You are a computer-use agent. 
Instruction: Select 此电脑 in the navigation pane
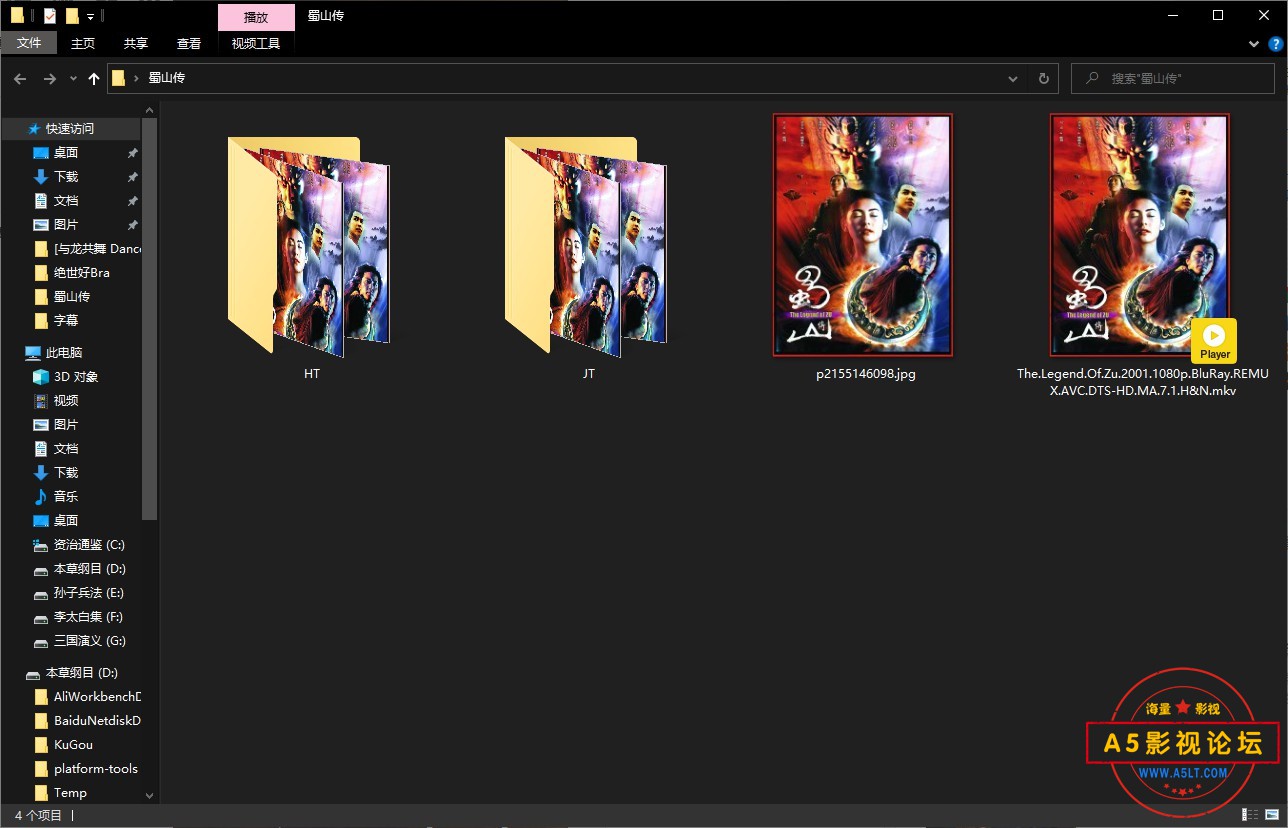(64, 352)
